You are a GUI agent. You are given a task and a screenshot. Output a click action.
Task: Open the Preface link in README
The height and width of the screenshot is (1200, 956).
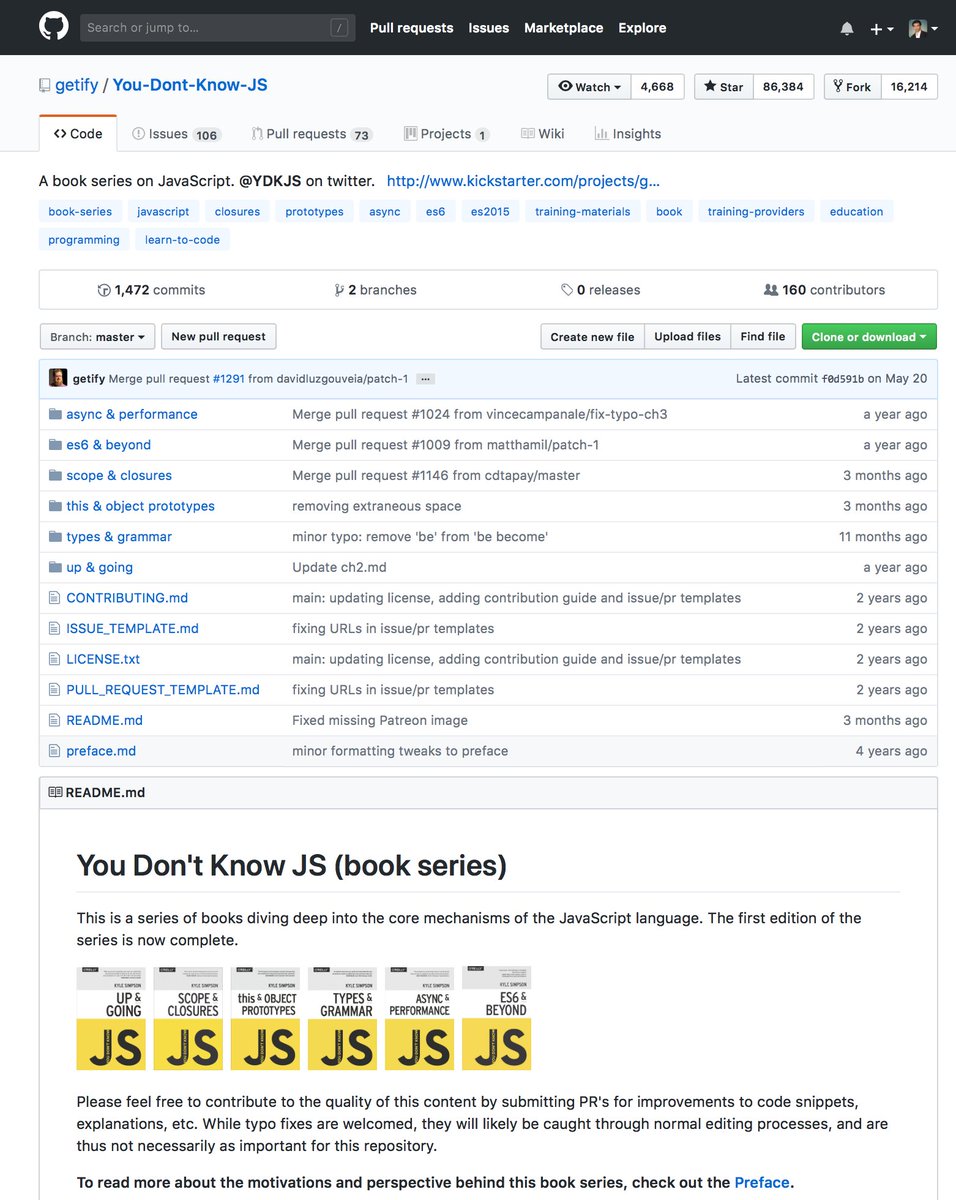pos(762,1182)
